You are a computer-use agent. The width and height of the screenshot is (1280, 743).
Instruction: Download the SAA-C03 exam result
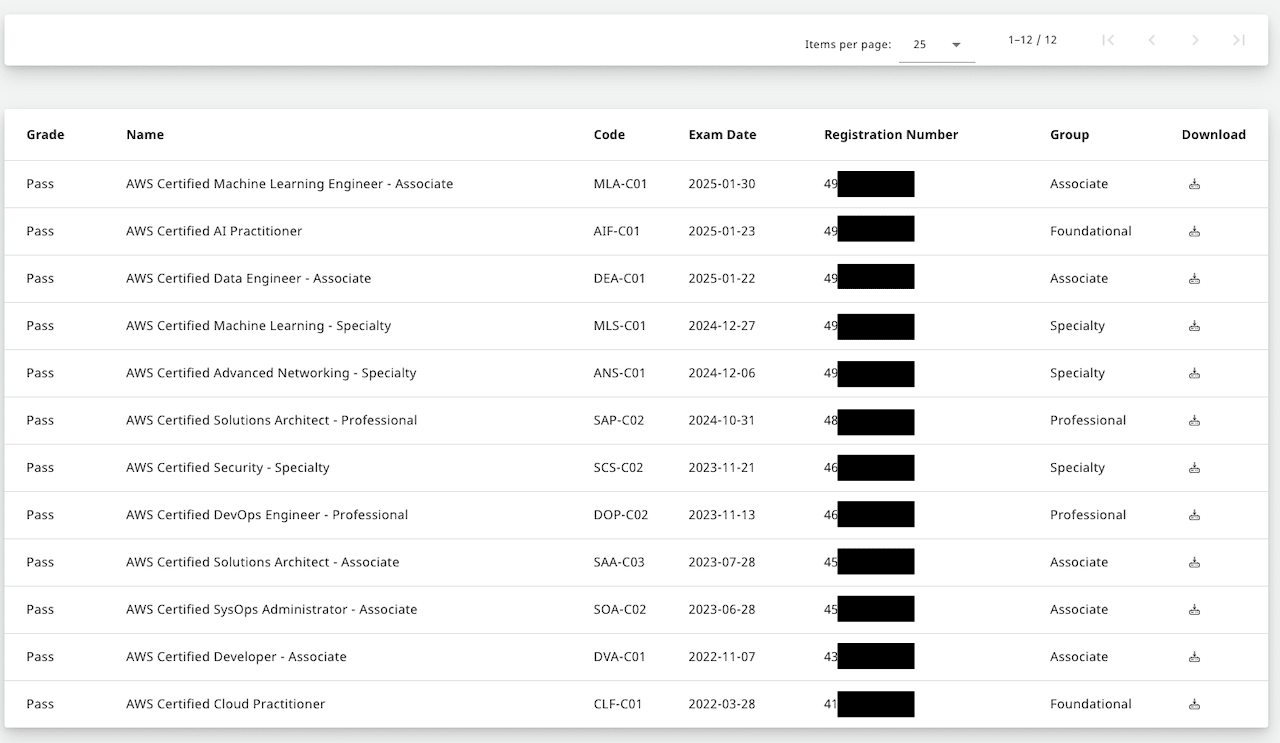pos(1194,562)
